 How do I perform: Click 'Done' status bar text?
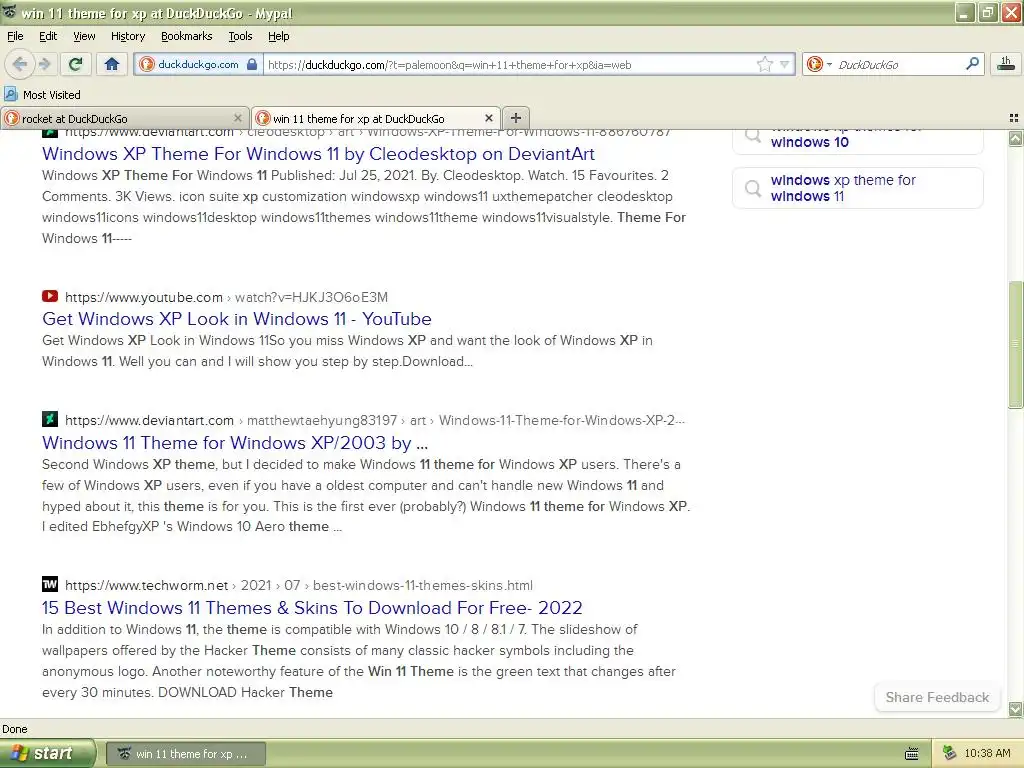(x=14, y=729)
